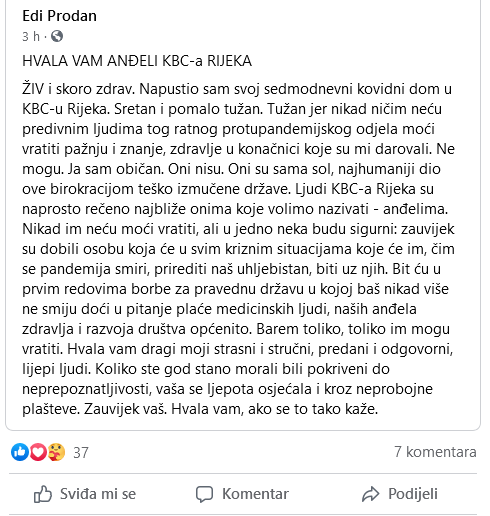The image size is (490, 516).
Task: Click the heading "HVALA VAM ANĐELI KBC-a RIJEKA"
Action: tap(137, 61)
